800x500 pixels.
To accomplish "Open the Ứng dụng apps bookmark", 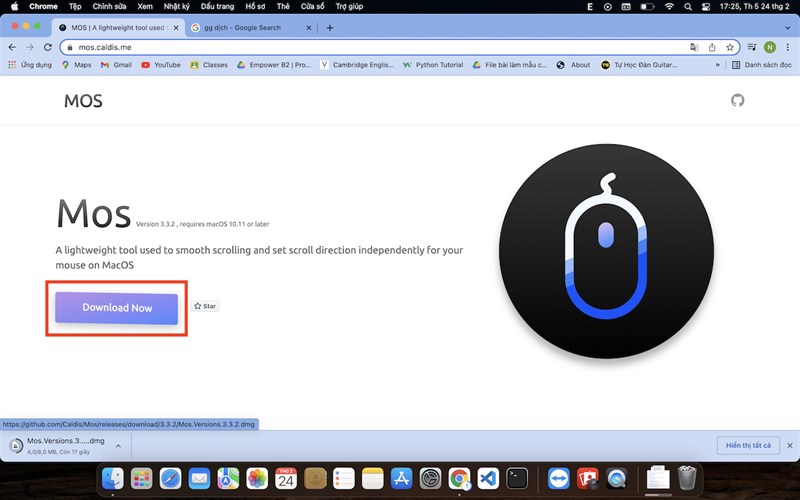I will 30,65.
